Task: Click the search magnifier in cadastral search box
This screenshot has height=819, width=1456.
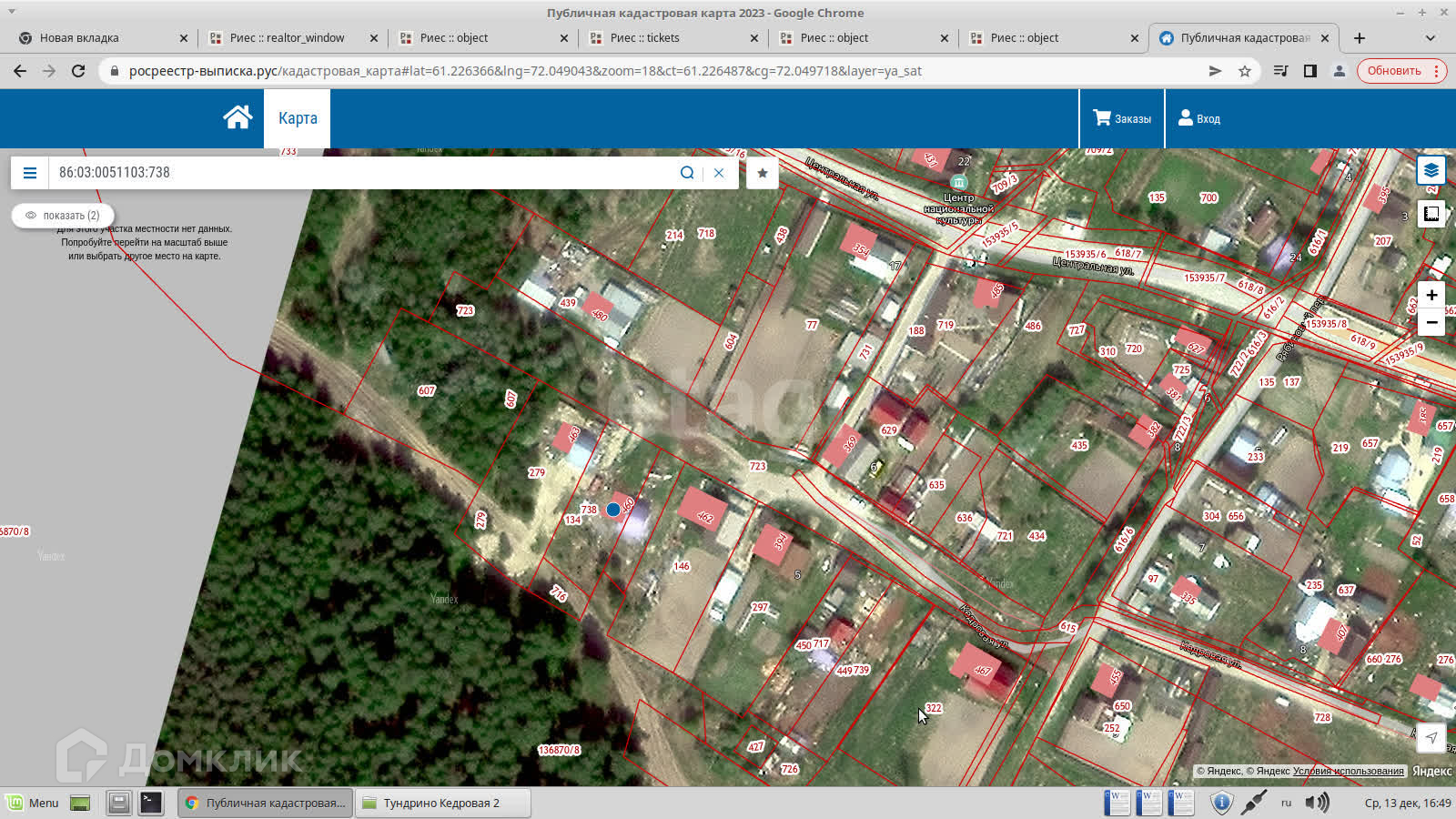Action: tap(687, 173)
